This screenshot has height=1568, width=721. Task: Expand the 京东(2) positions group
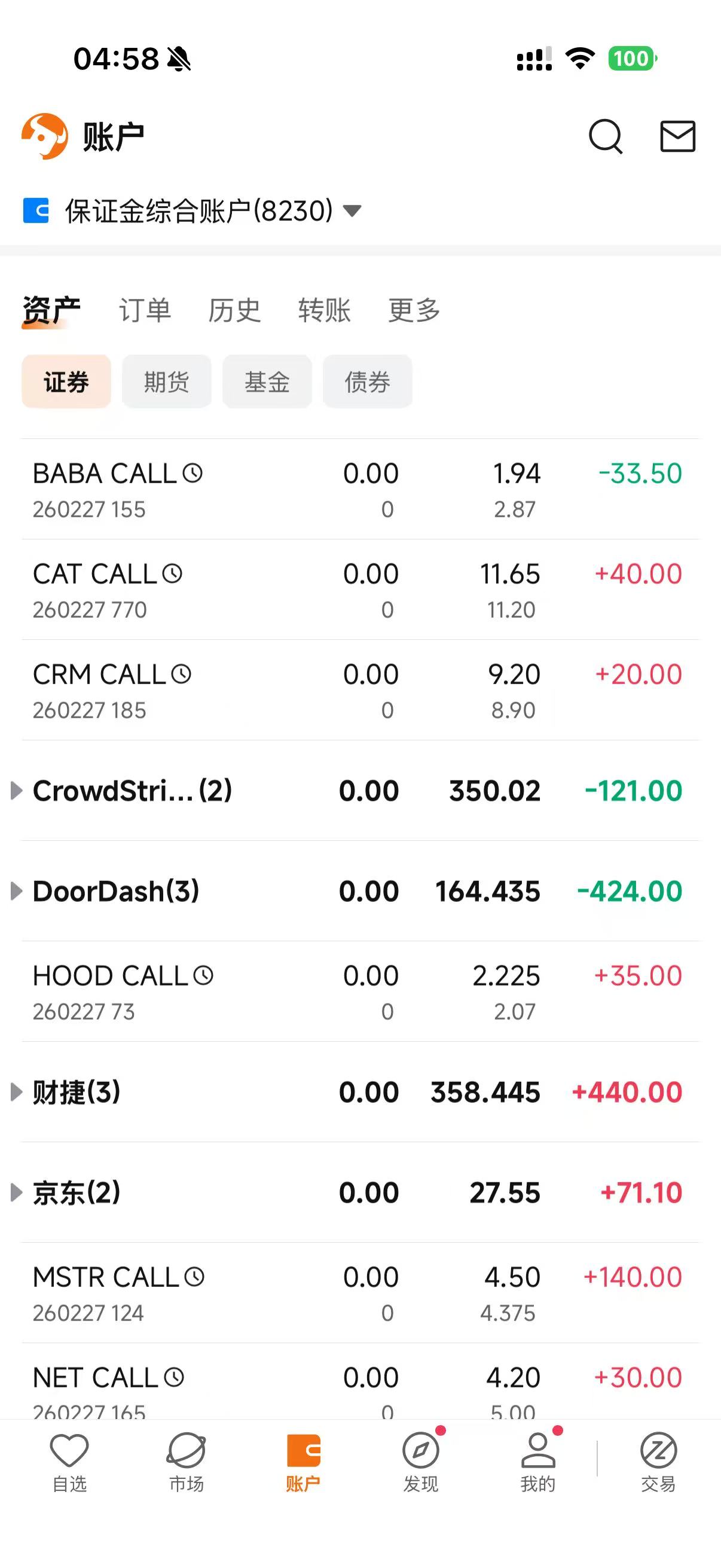(x=17, y=1192)
